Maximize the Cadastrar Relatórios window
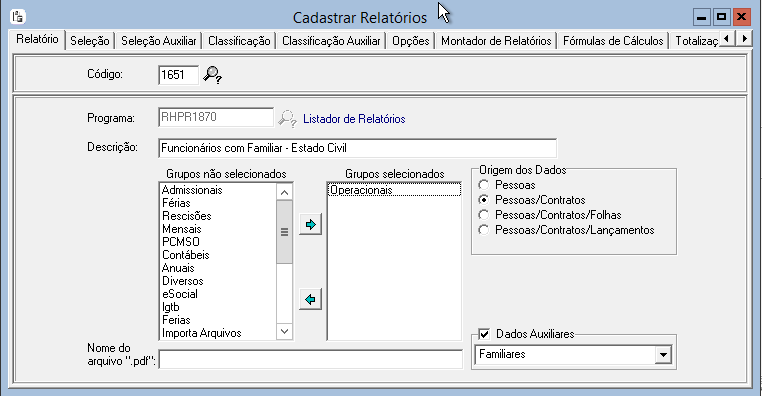Screen dimensions: 762x396 (721, 17)
